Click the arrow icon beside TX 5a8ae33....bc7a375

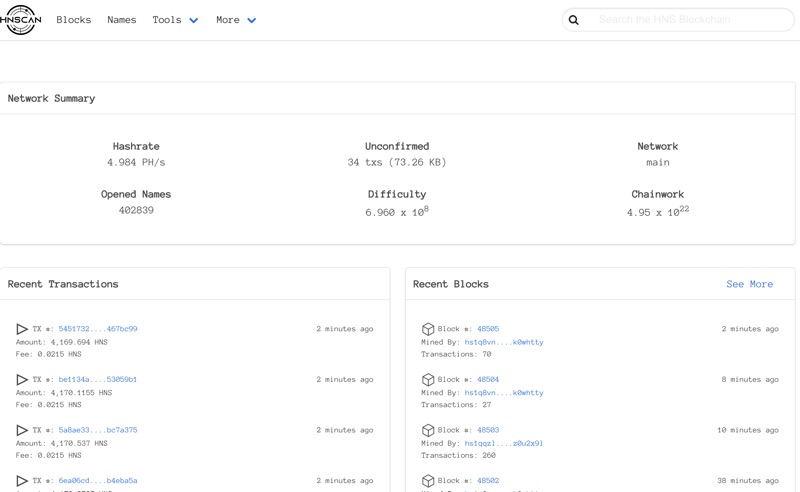[x=22, y=430]
